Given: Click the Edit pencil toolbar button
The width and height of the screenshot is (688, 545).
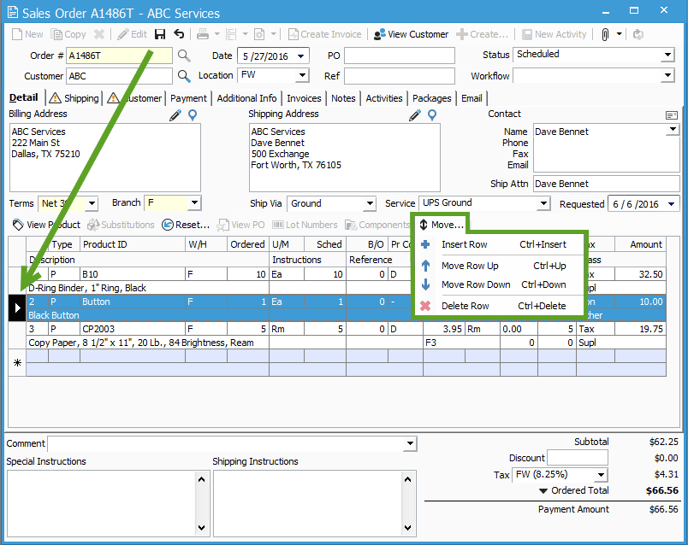Looking at the screenshot, I should click(x=132, y=34).
